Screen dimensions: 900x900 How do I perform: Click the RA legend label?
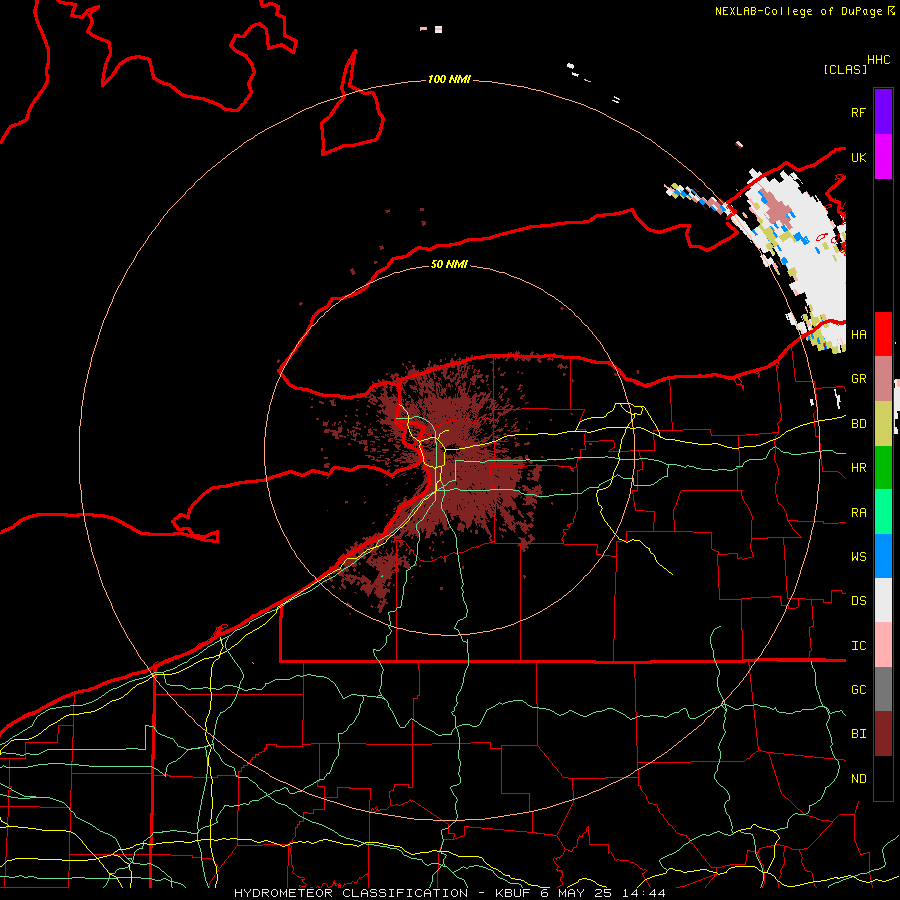pyautogui.click(x=858, y=512)
